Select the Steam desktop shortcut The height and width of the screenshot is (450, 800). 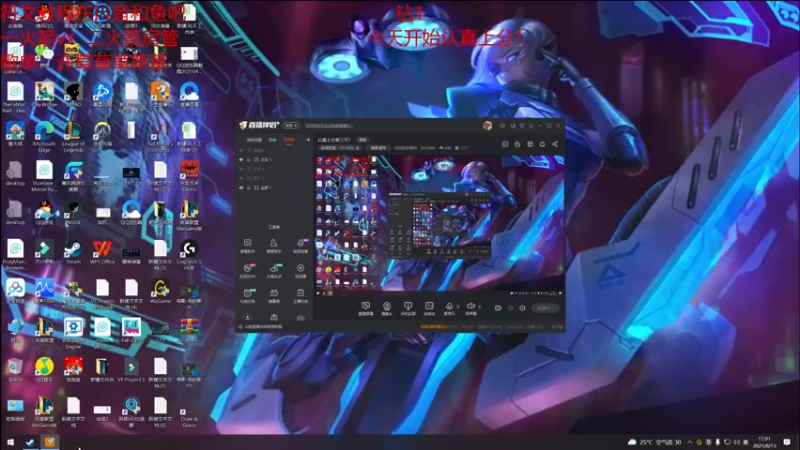coord(73,253)
